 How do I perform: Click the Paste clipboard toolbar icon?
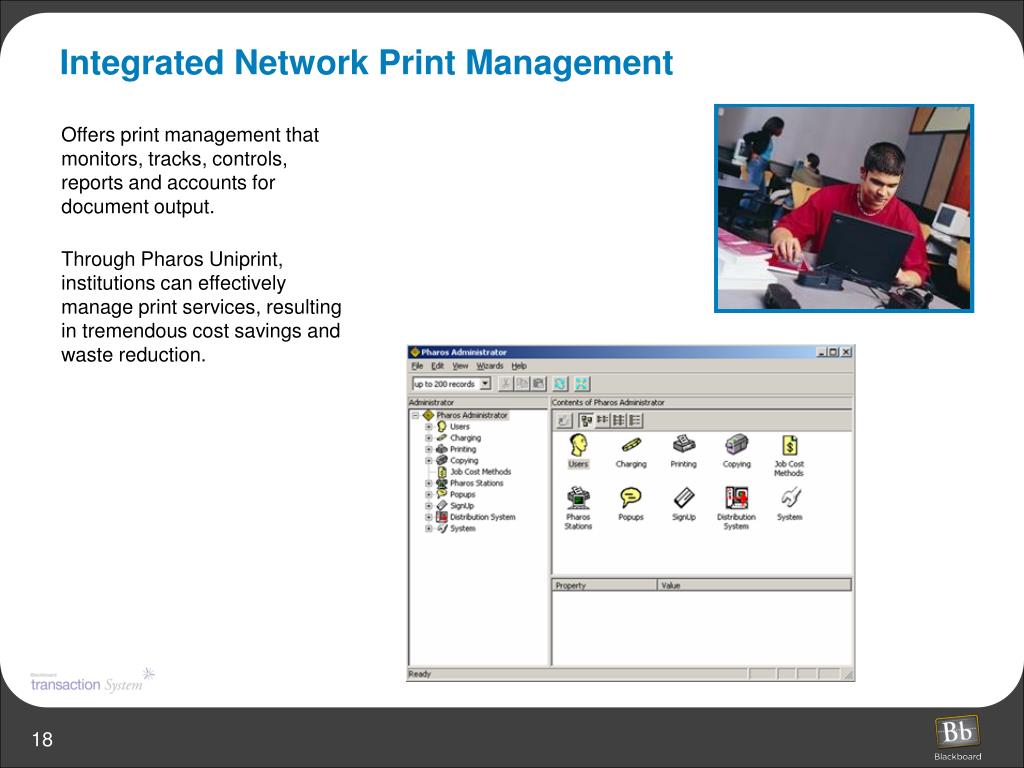[538, 384]
